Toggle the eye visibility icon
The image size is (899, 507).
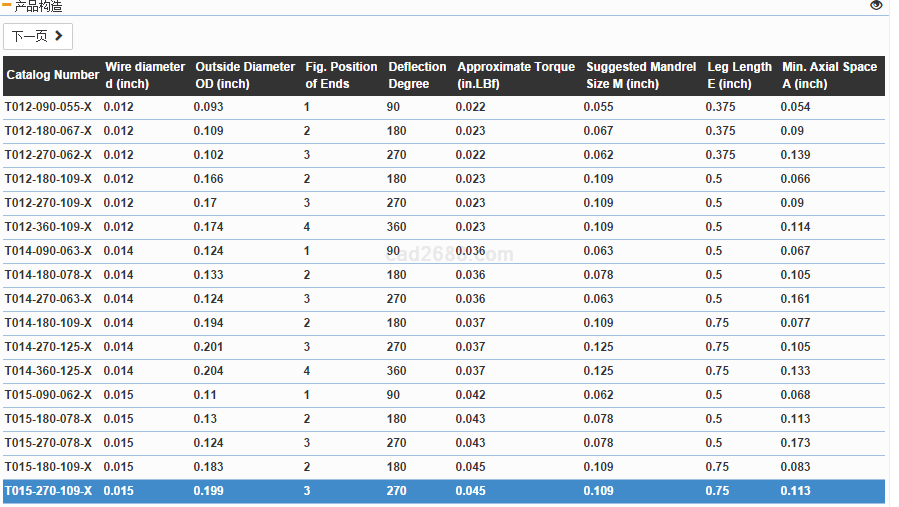tap(876, 6)
